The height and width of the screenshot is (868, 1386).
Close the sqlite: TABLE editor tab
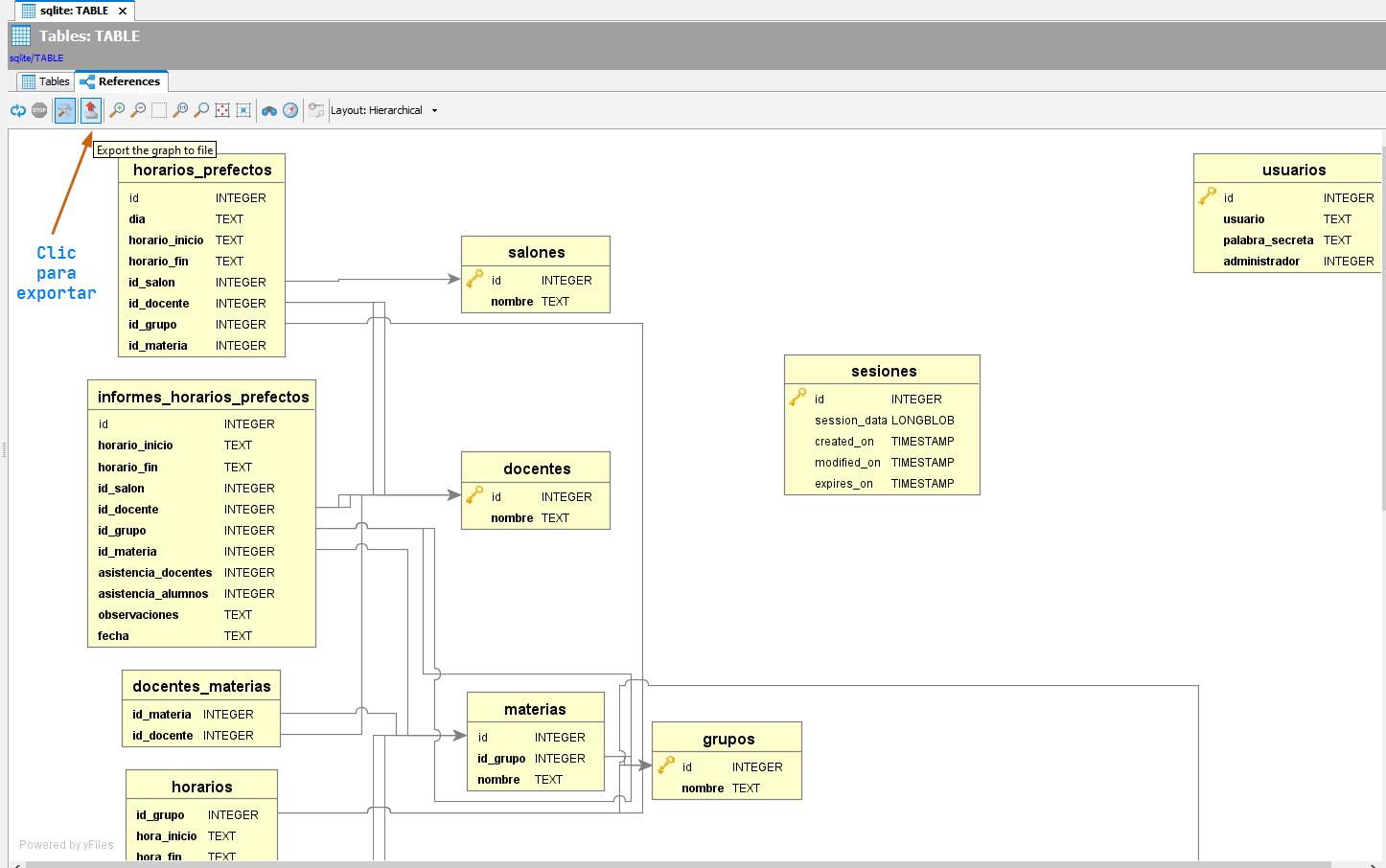coord(123,11)
